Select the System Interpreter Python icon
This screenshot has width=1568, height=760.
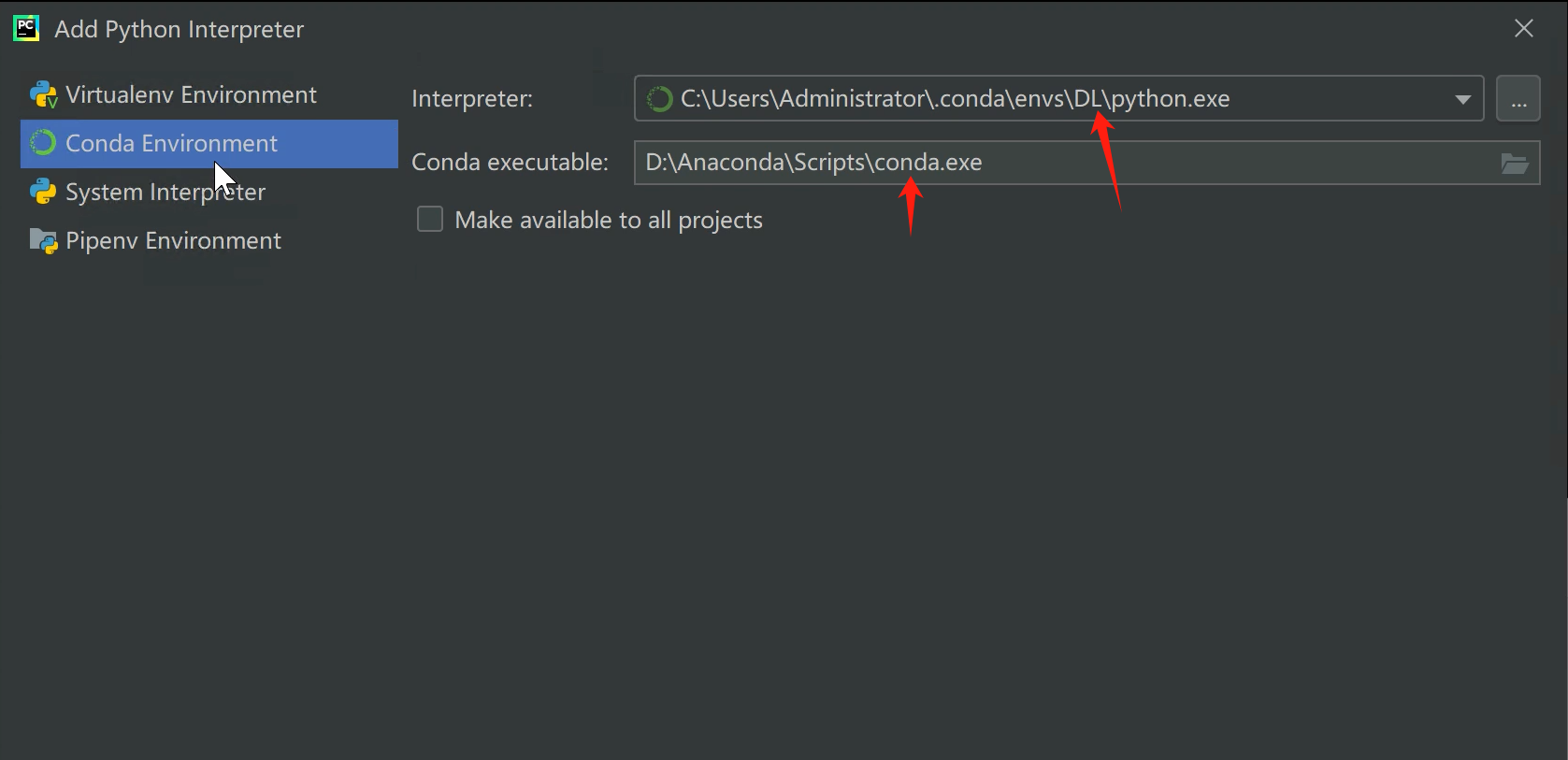point(42,192)
